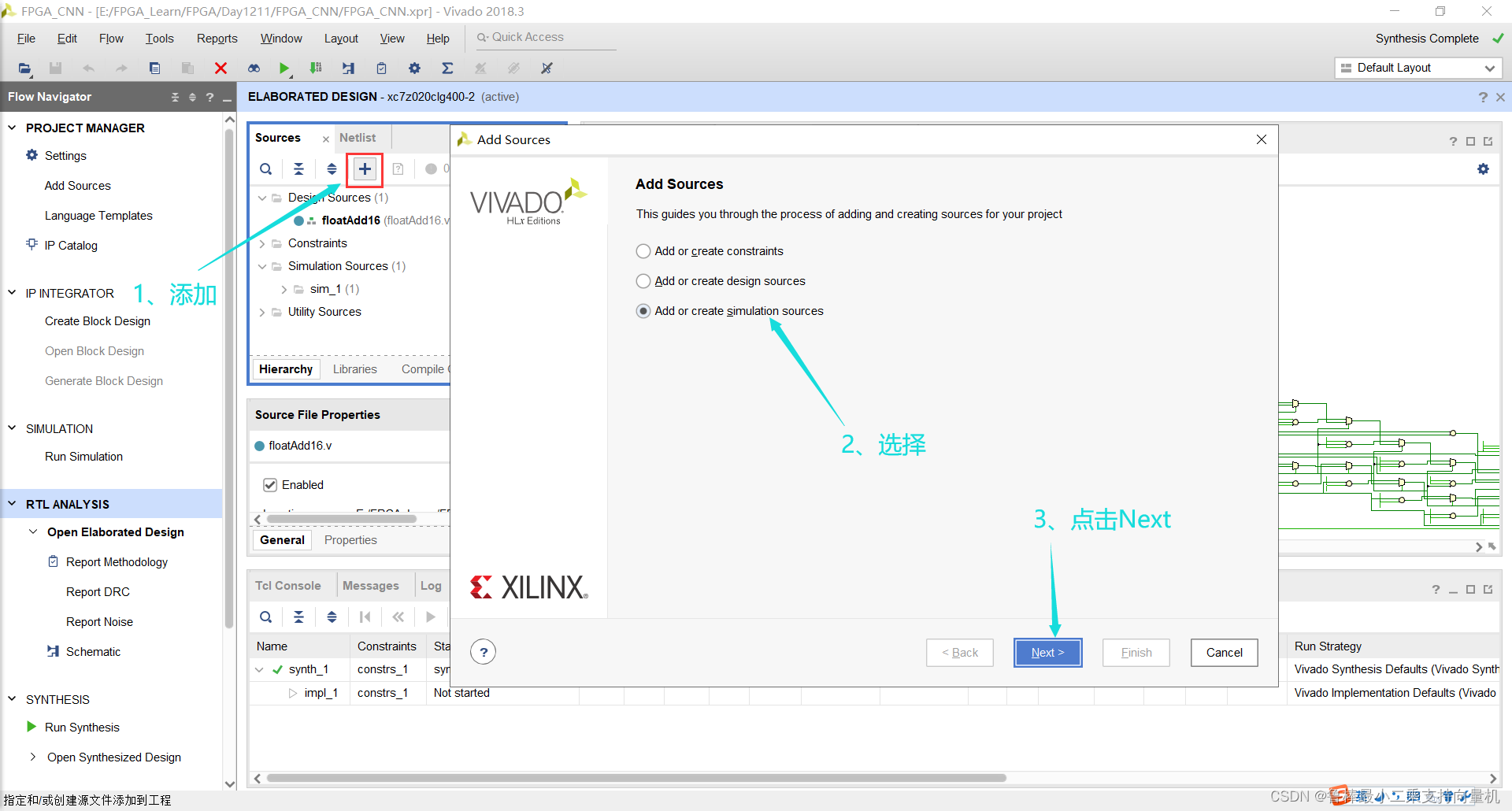Collapse the Design Sources tree node
The width and height of the screenshot is (1512, 811).
pos(262,198)
